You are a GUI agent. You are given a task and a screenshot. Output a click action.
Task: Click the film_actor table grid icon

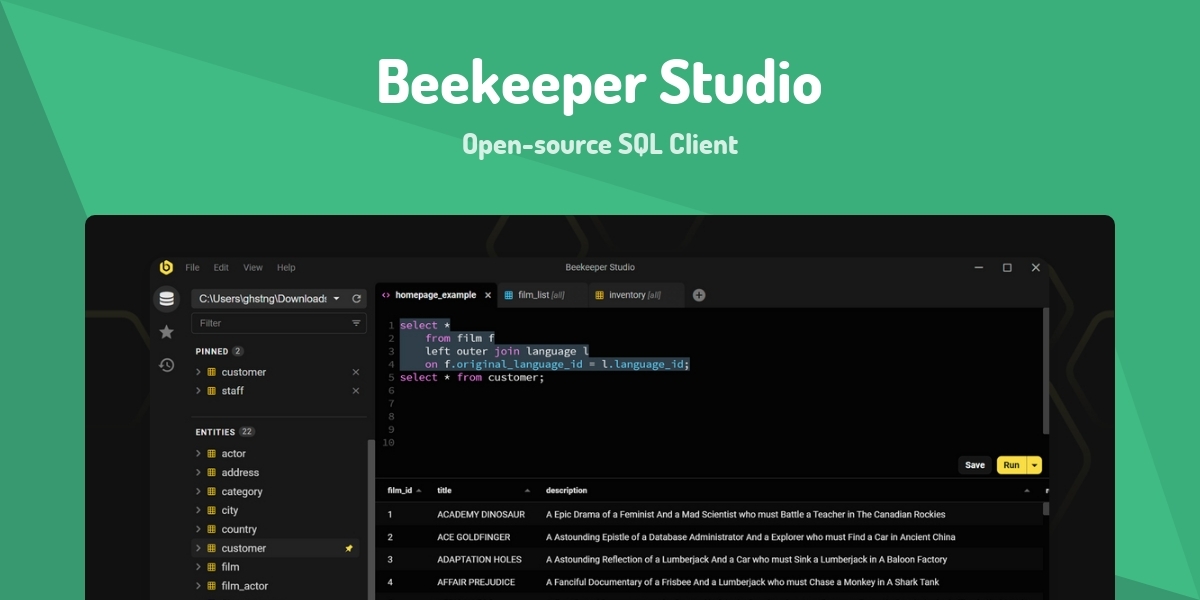coord(211,586)
